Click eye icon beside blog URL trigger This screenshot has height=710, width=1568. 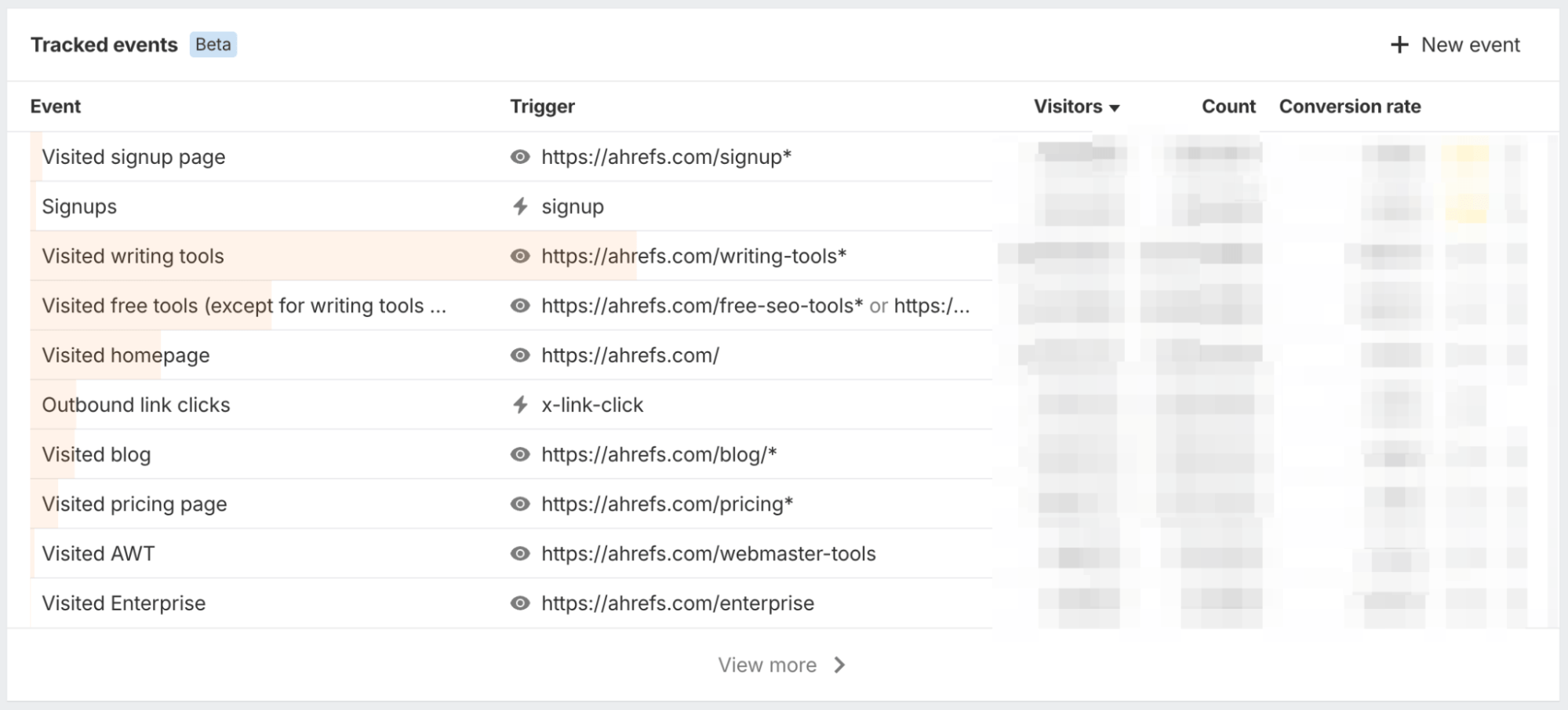coord(520,454)
